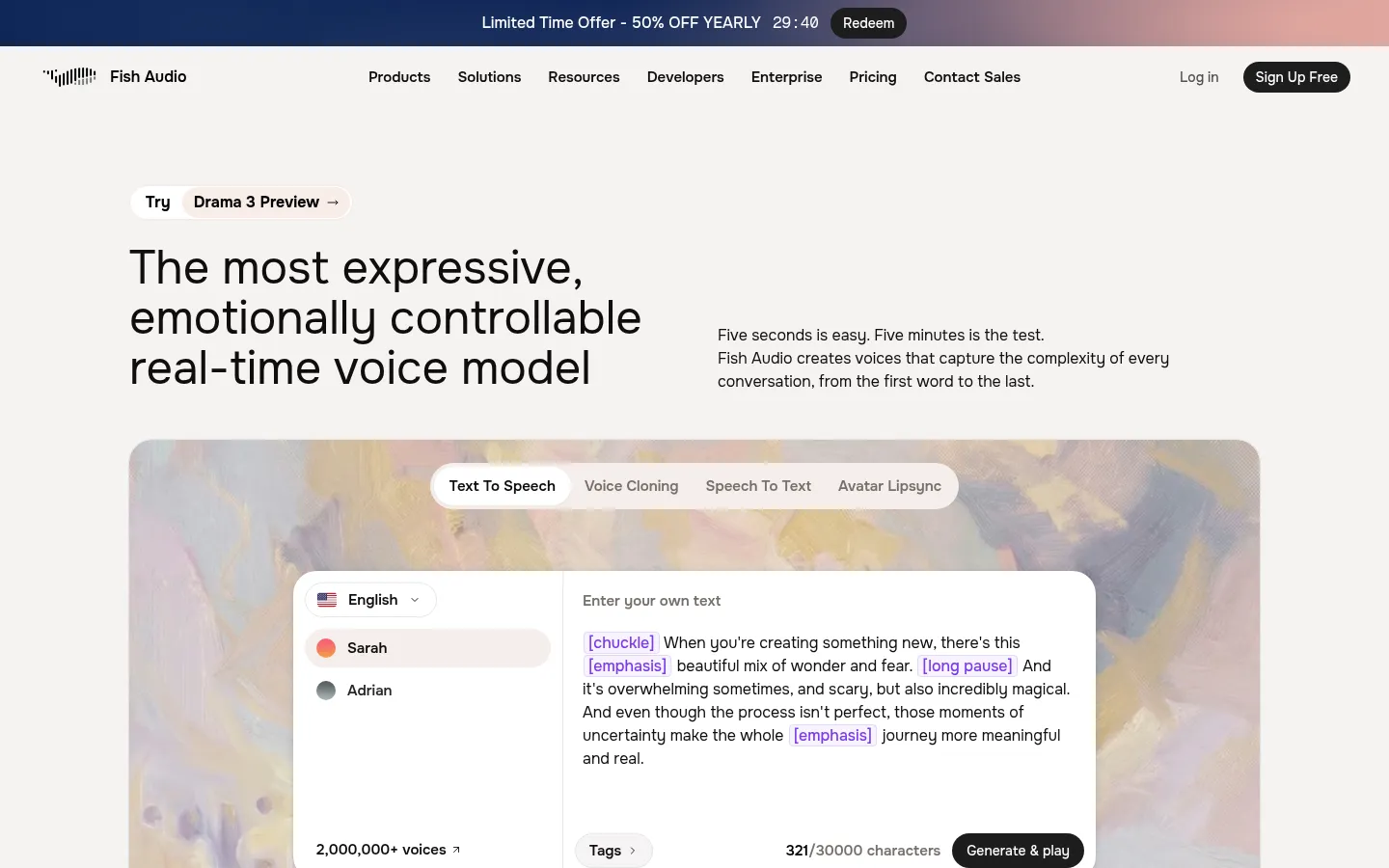The height and width of the screenshot is (868, 1389).
Task: Switch to the Text To Speech tab
Action: [x=503, y=486]
